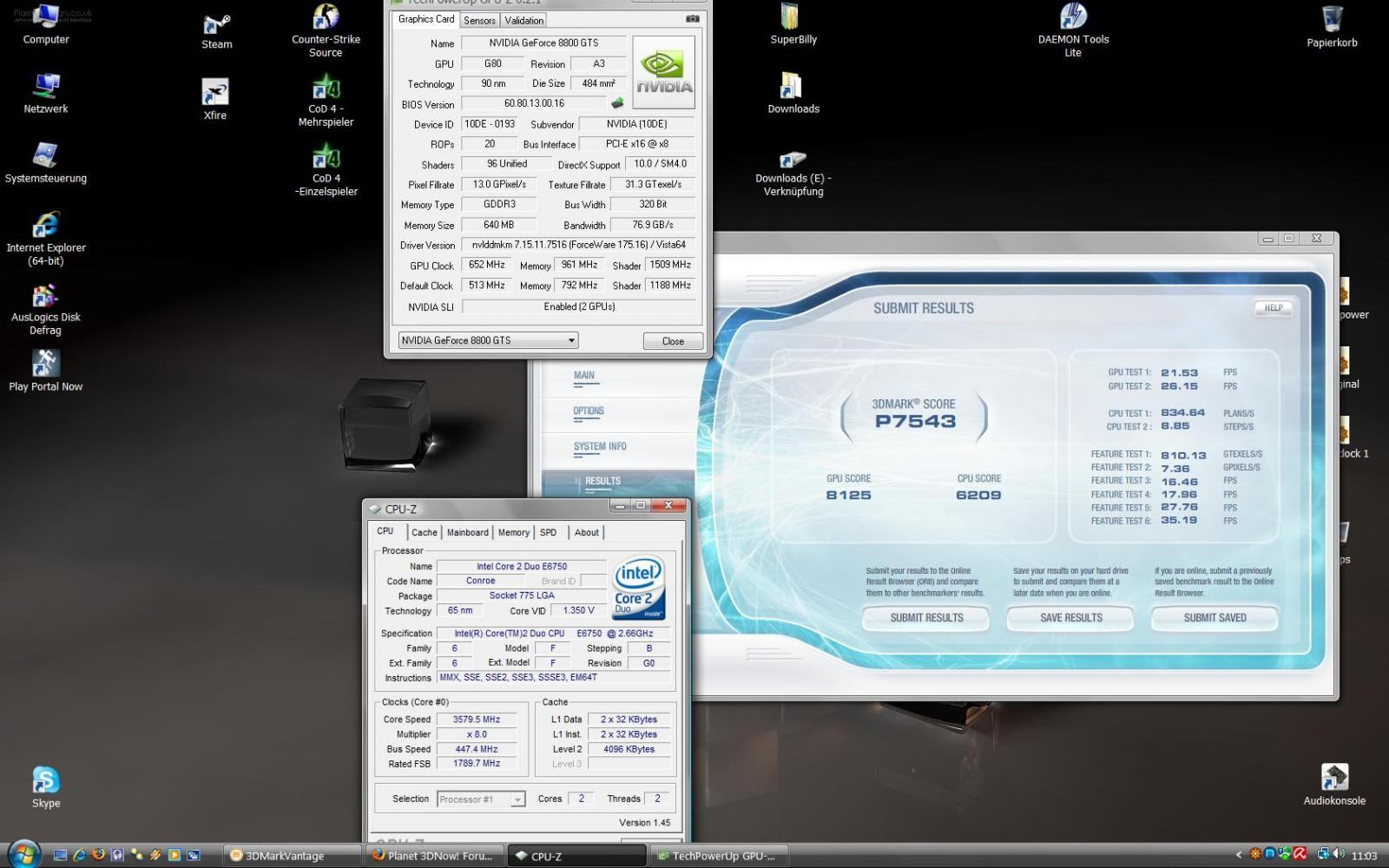This screenshot has width=1389, height=868.
Task: Click the taskbar clock showing 11:03
Action: (1364, 856)
